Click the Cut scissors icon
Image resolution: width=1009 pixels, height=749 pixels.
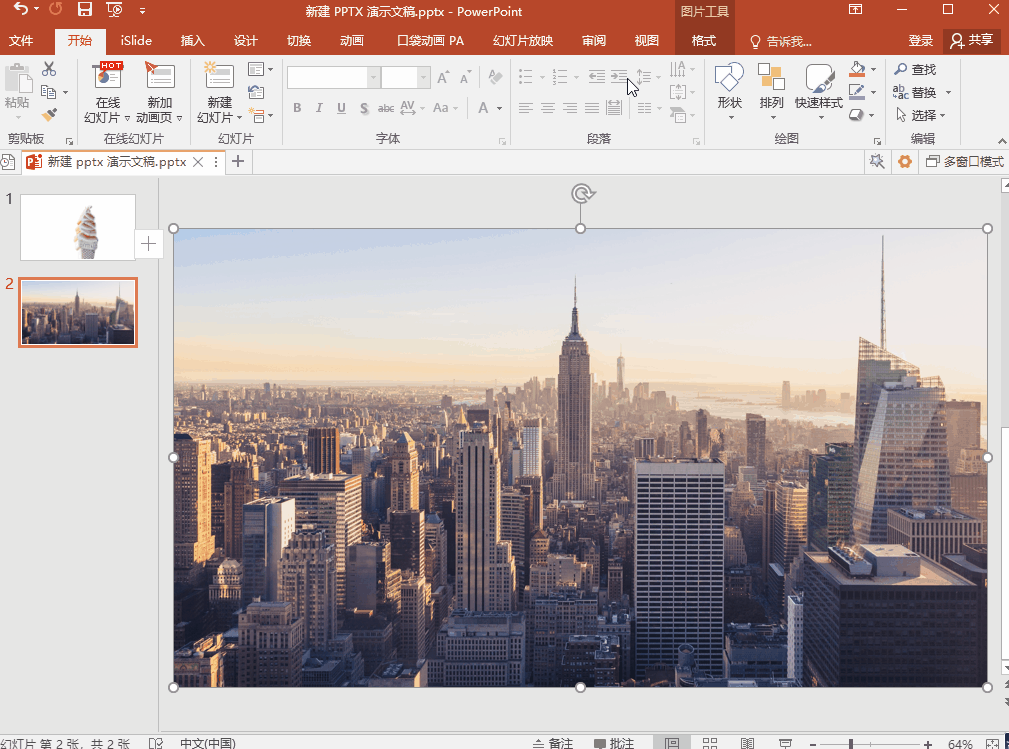[49, 69]
